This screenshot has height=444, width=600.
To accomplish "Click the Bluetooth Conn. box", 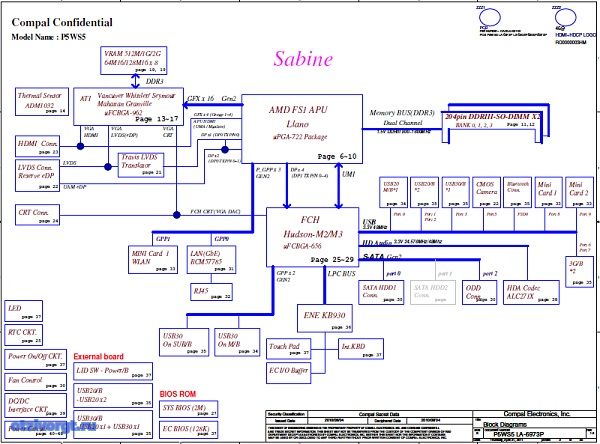I will coord(517,192).
